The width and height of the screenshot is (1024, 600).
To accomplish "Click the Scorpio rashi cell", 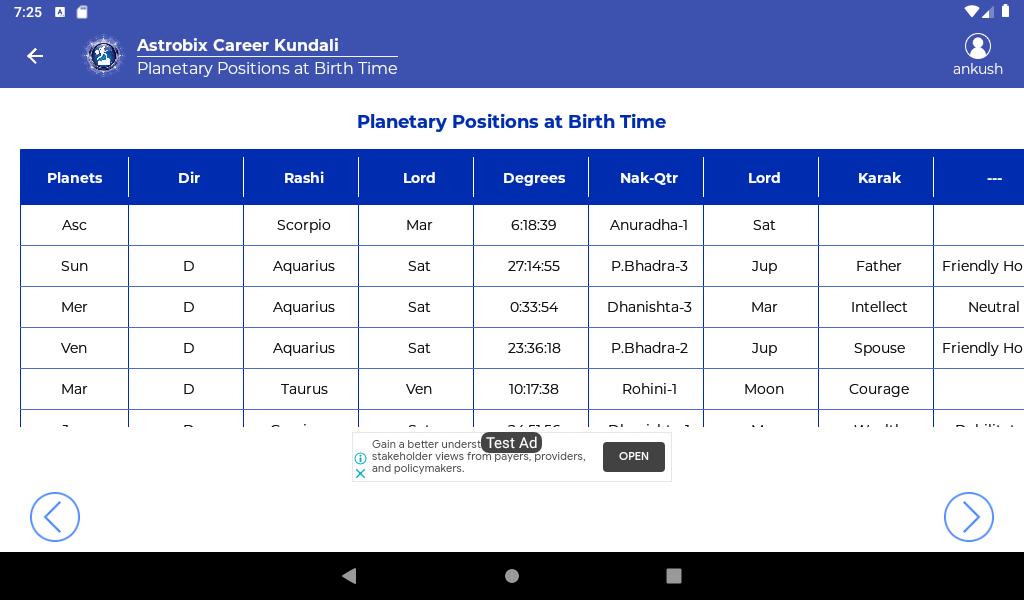I will (x=304, y=225).
